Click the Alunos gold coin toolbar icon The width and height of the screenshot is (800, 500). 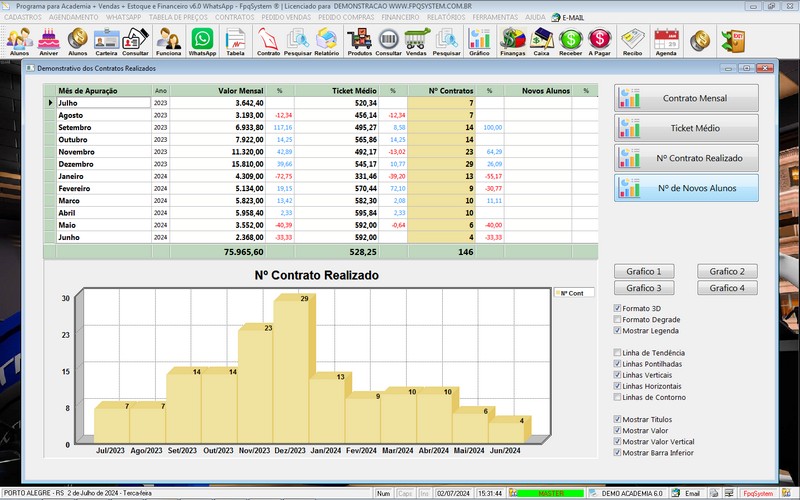[78, 41]
